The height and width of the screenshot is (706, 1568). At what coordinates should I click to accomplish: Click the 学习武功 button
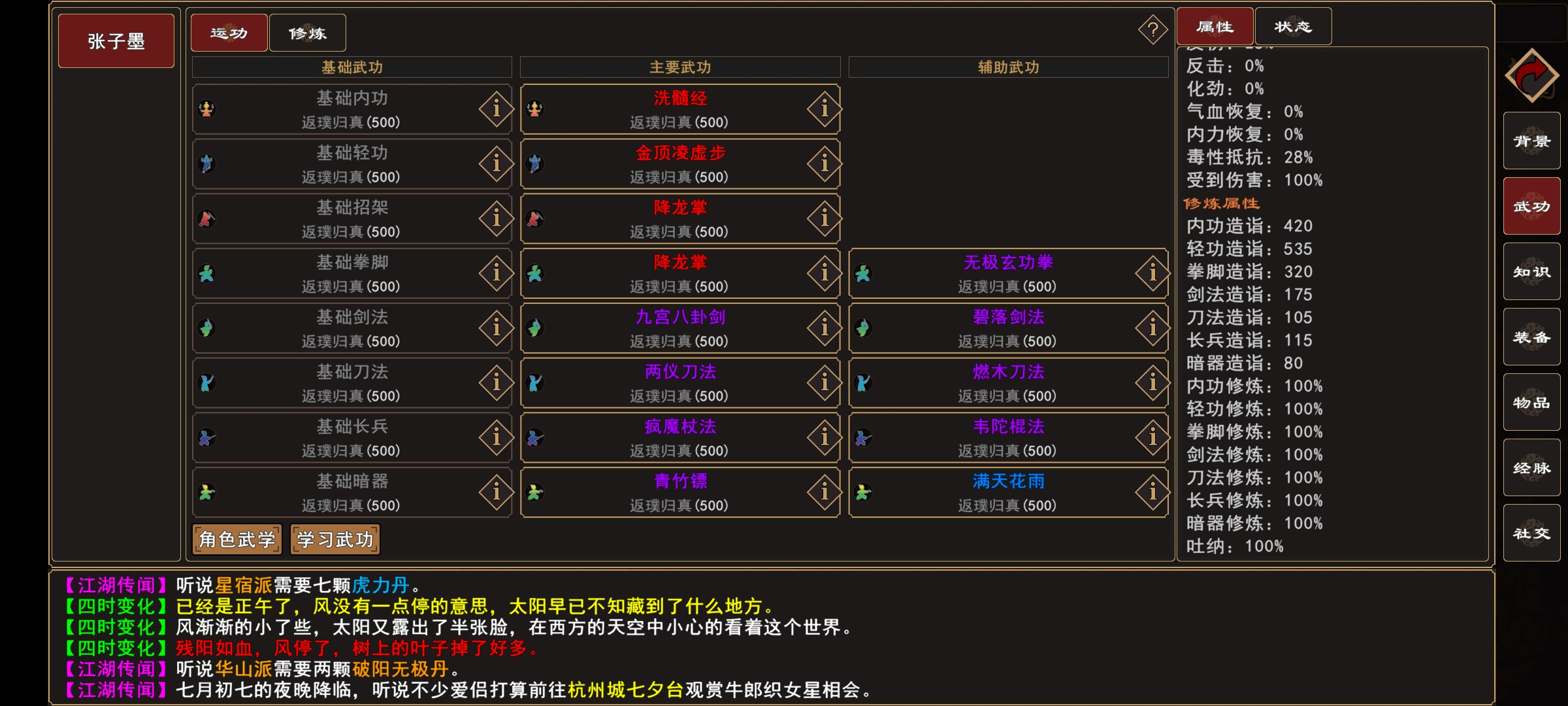(x=335, y=539)
